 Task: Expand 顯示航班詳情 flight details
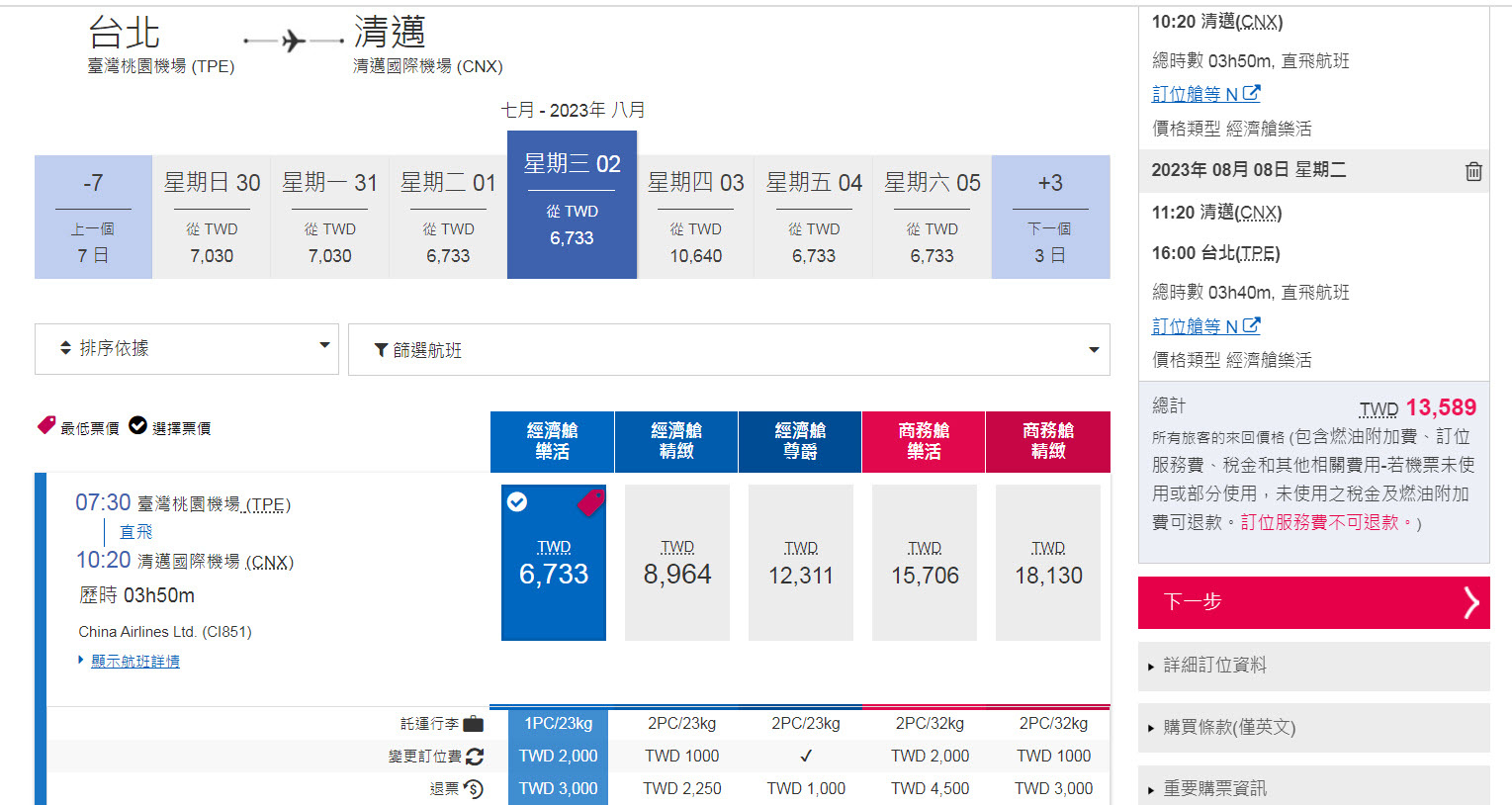pos(134,661)
